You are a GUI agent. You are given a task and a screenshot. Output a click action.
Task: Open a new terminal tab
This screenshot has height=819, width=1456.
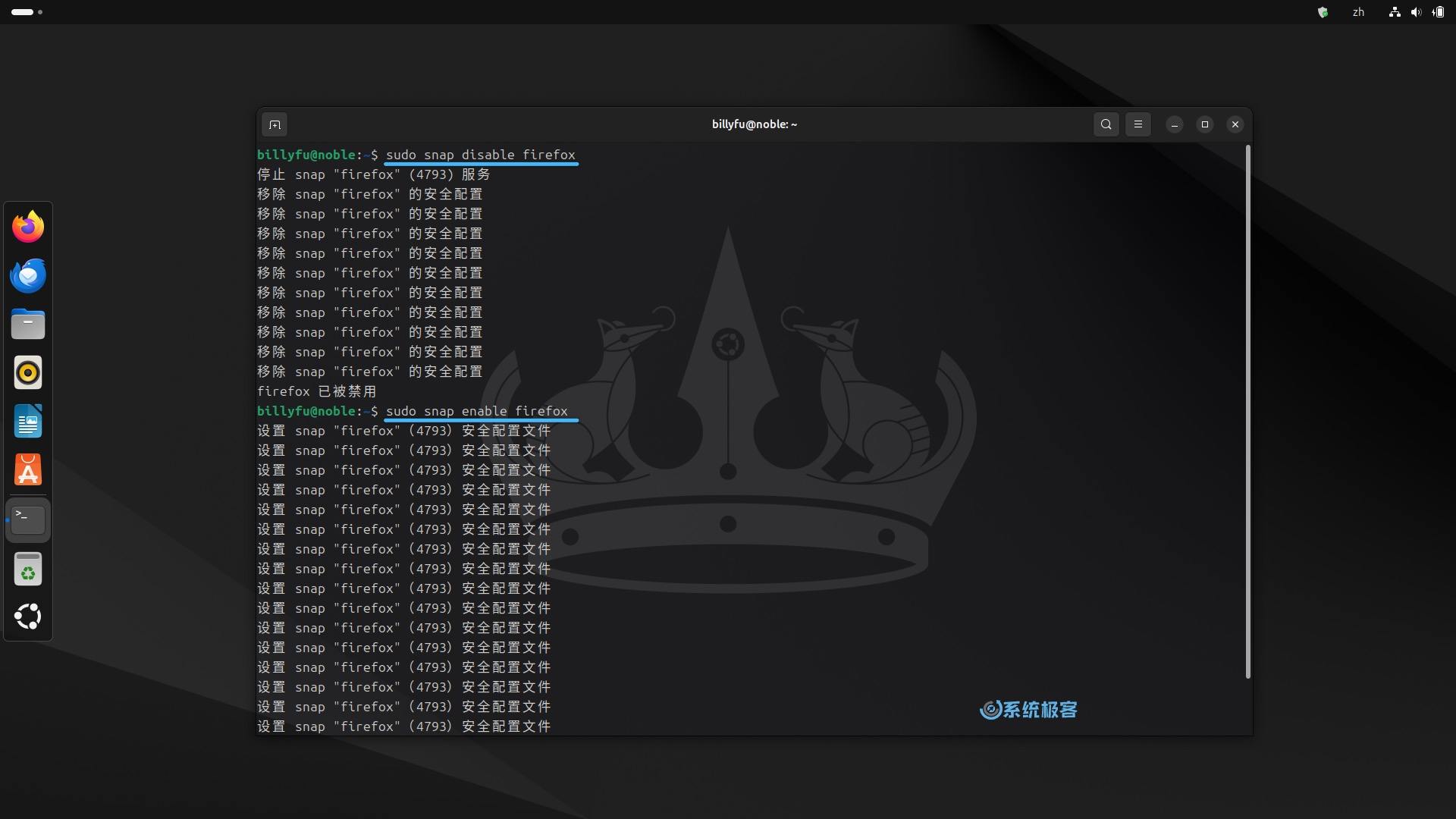click(275, 124)
